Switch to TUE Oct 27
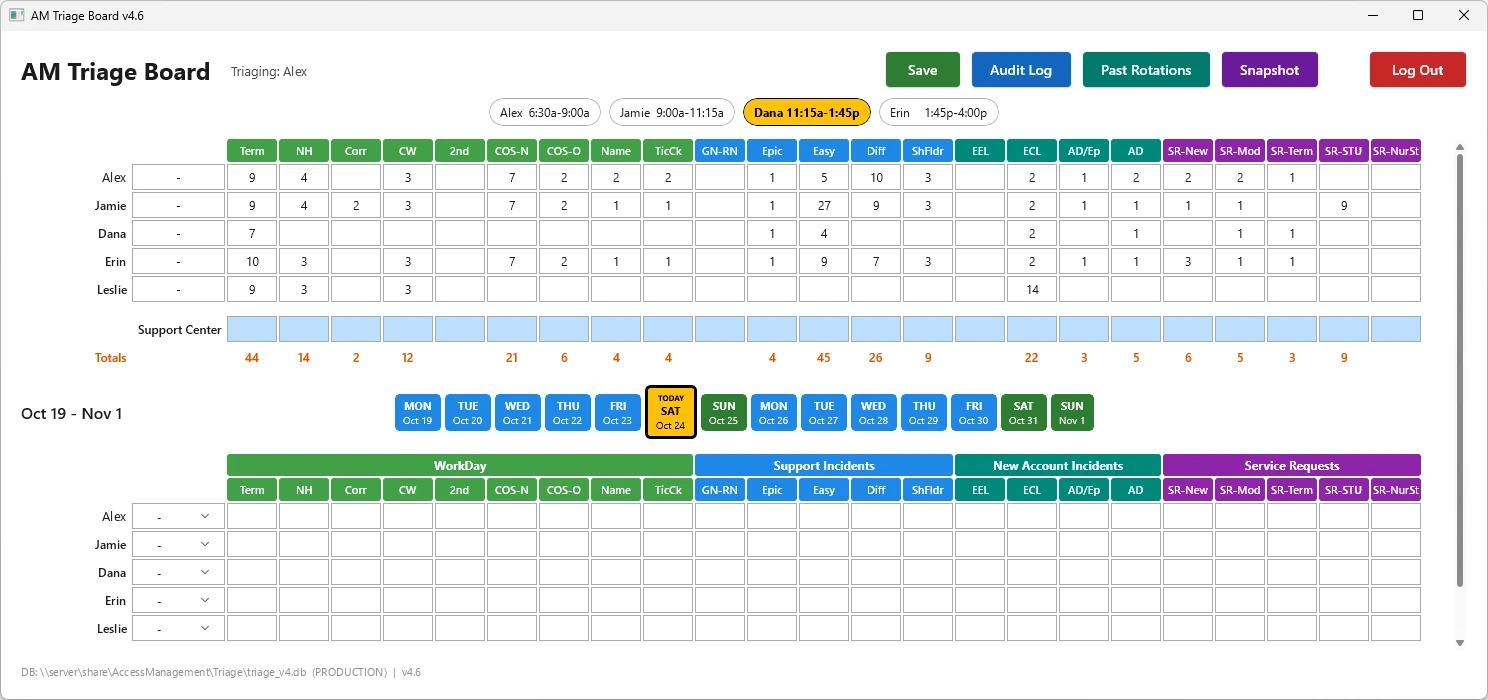Image resolution: width=1488 pixels, height=700 pixels. (824, 412)
